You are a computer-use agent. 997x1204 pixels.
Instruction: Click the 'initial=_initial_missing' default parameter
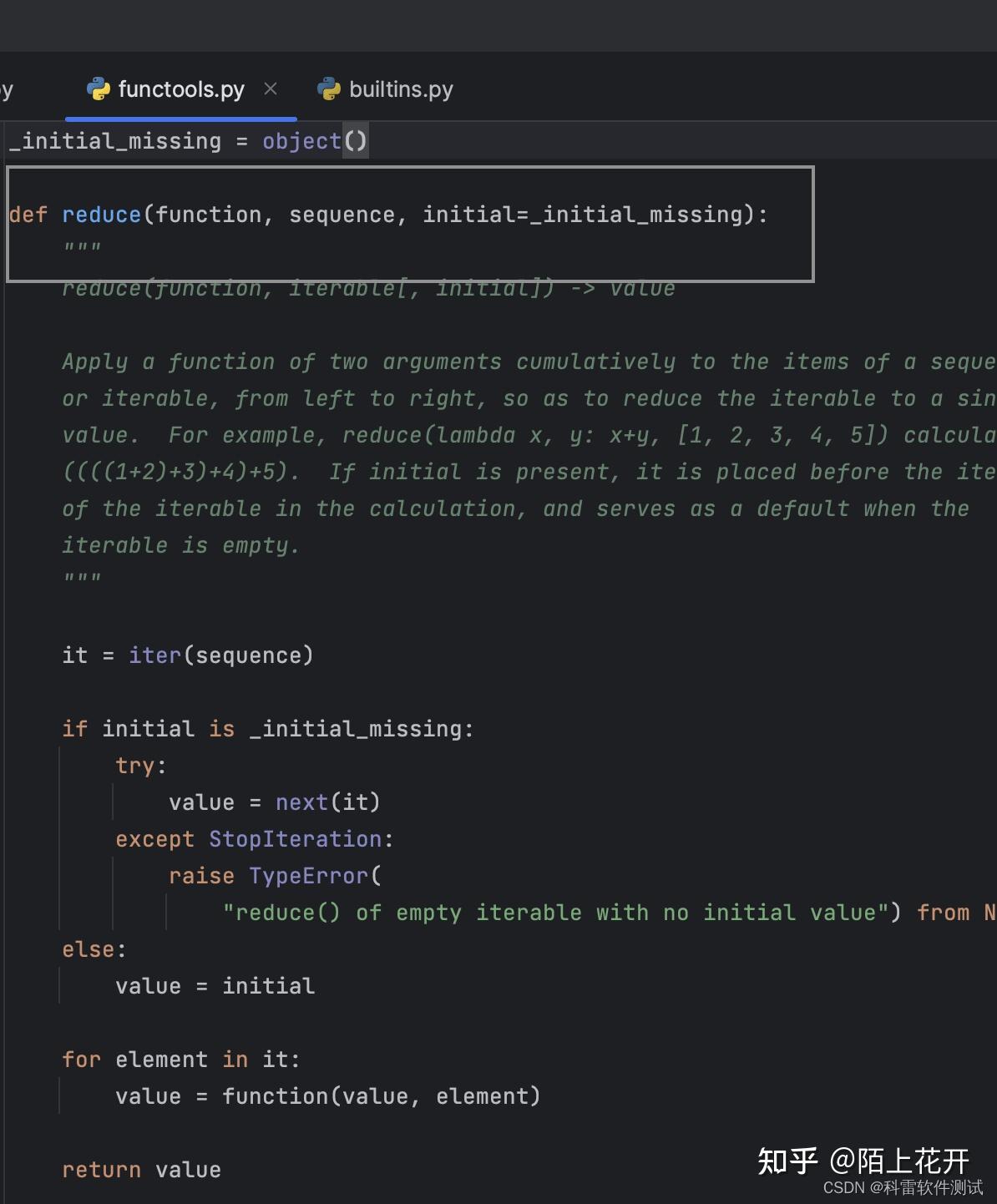click(582, 215)
